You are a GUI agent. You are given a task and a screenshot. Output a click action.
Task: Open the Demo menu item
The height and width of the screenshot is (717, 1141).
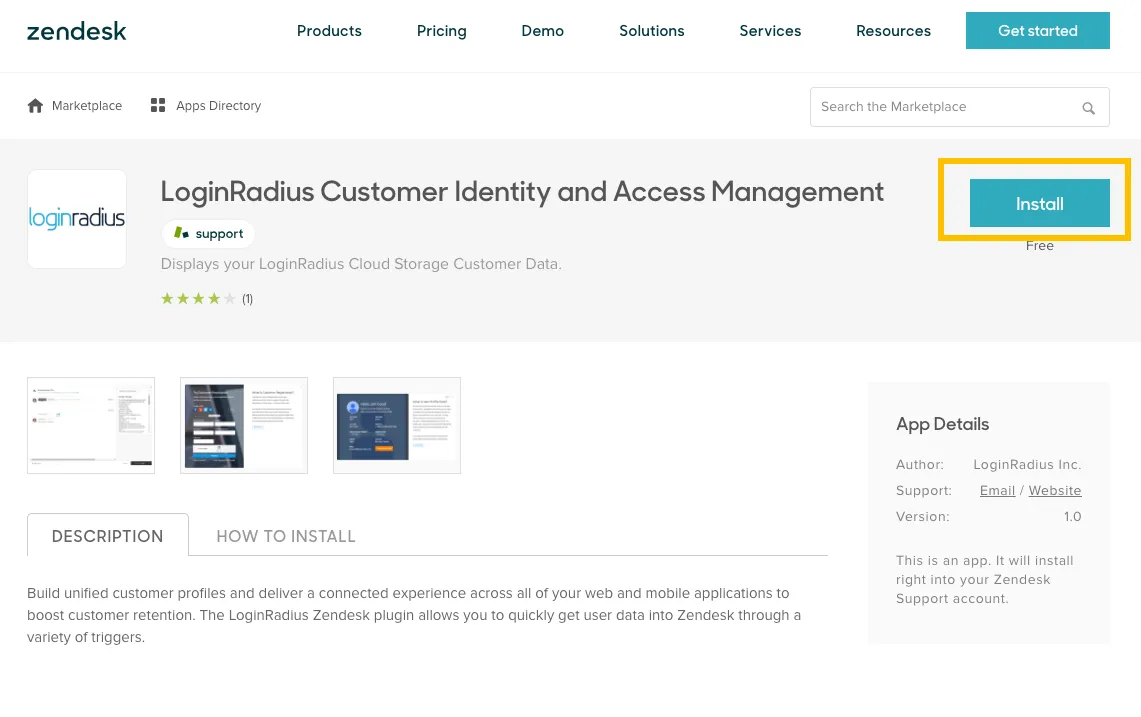coord(542,31)
